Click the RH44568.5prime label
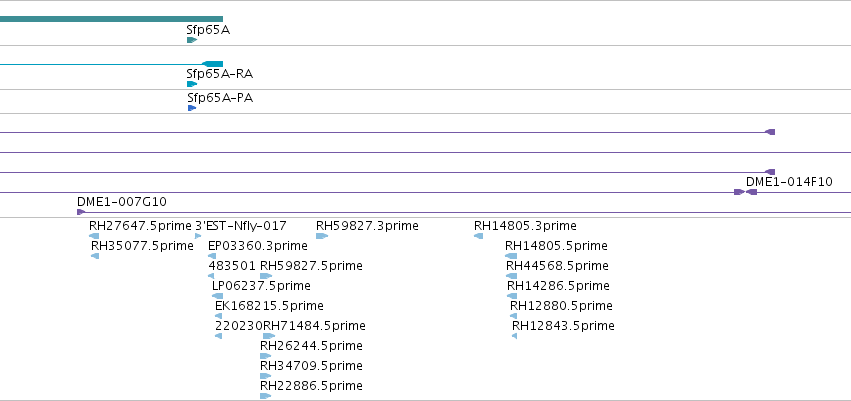The height and width of the screenshot is (401, 851). (x=557, y=265)
